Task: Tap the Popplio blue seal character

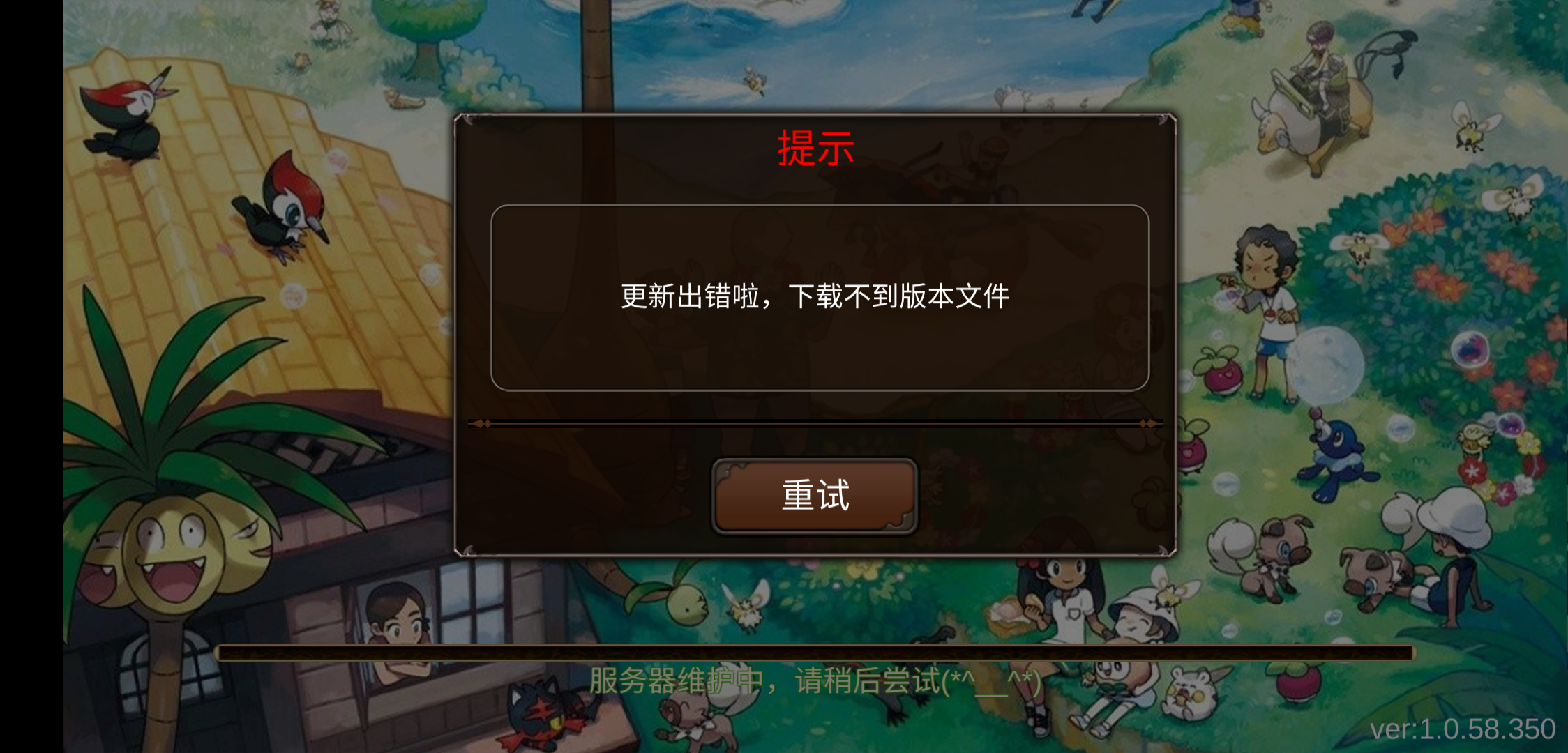Action: 1336,457
